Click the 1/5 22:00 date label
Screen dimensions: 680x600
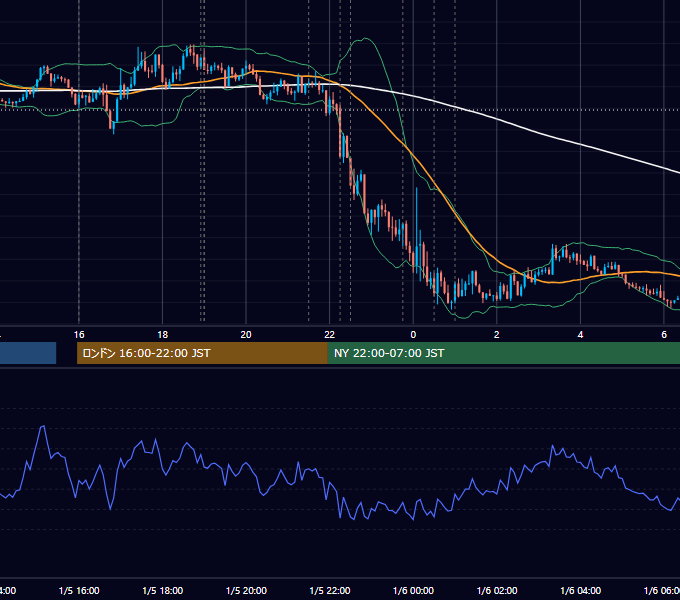tap(330, 590)
